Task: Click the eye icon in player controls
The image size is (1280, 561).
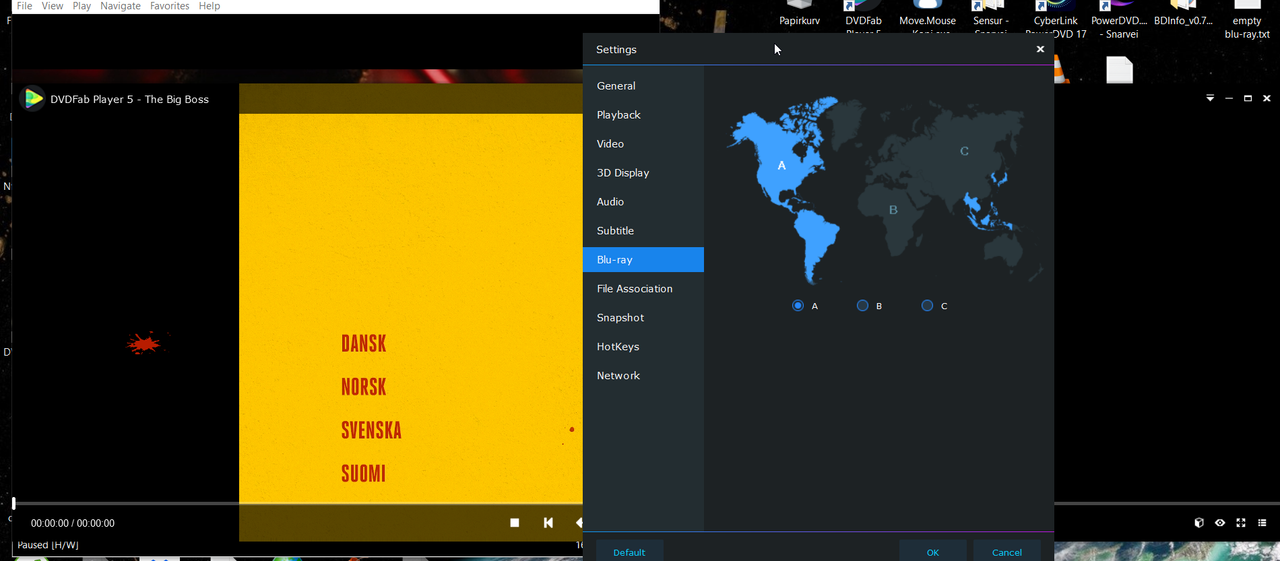Action: (1220, 523)
